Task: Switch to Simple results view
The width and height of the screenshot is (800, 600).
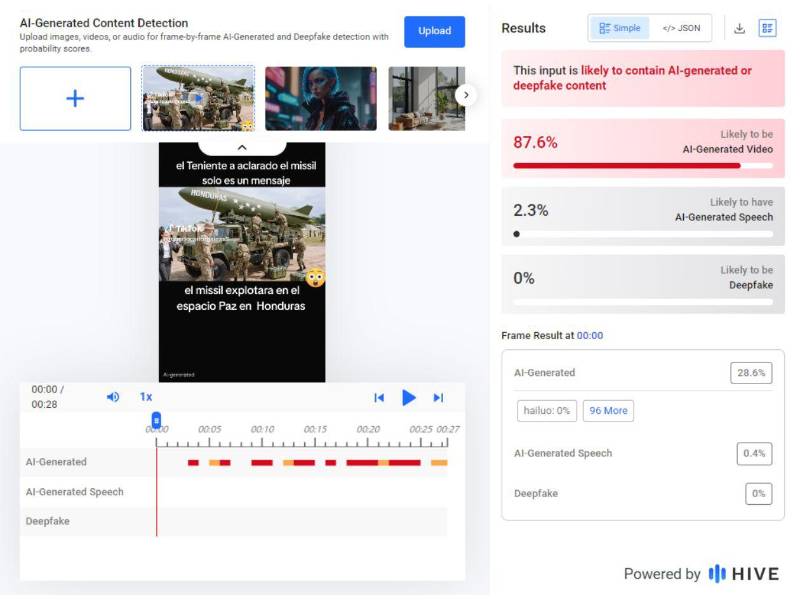Action: click(x=620, y=28)
